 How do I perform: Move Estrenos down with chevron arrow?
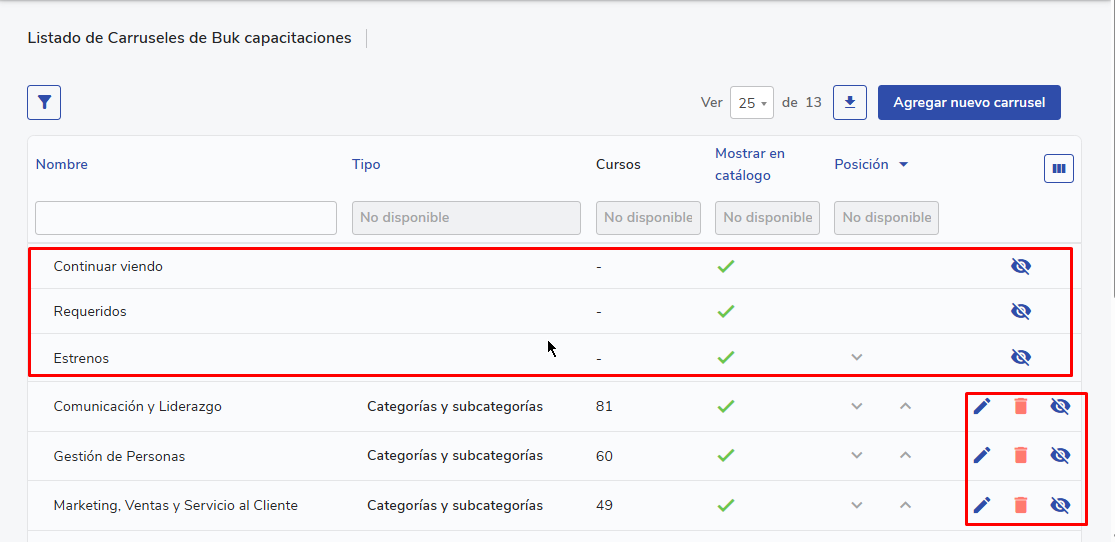(x=856, y=357)
